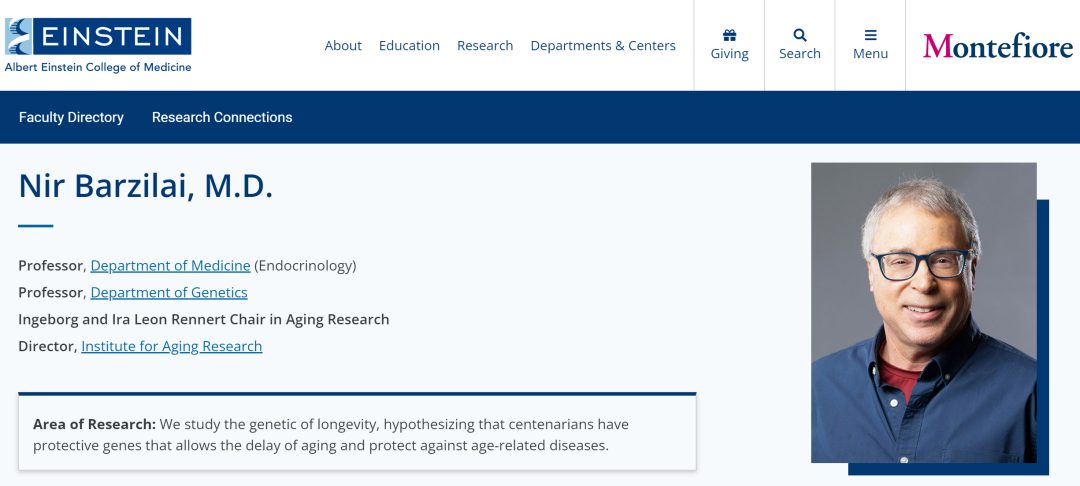Open the hamburger menu icon

(x=870, y=35)
